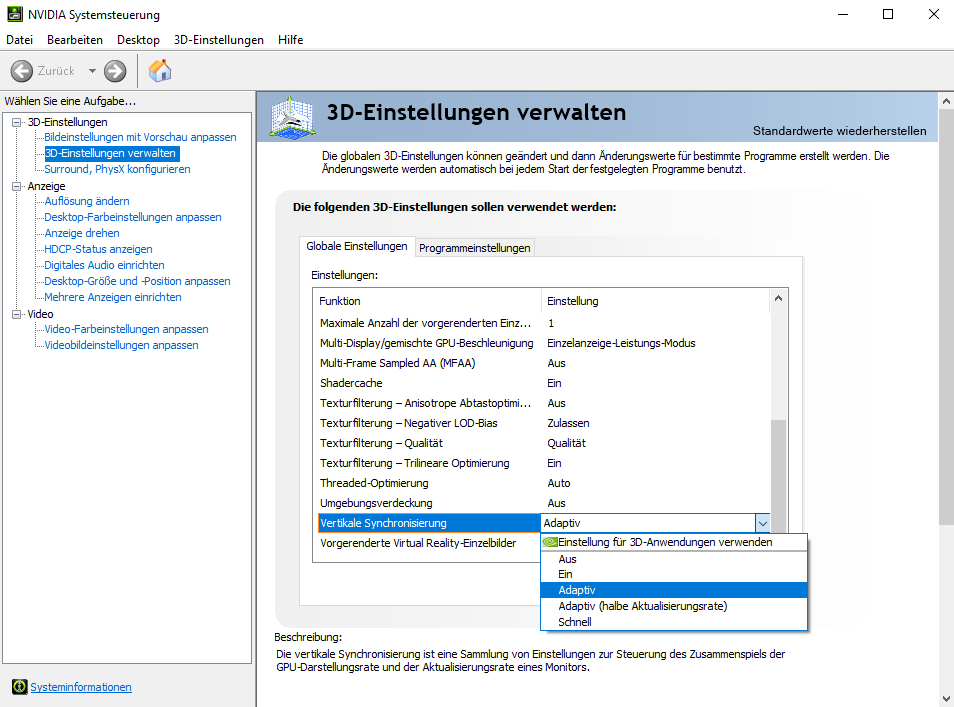Open Bildeinstellungen mit Vorschau anpassen
Image resolution: width=954 pixels, height=707 pixels.
tap(140, 137)
